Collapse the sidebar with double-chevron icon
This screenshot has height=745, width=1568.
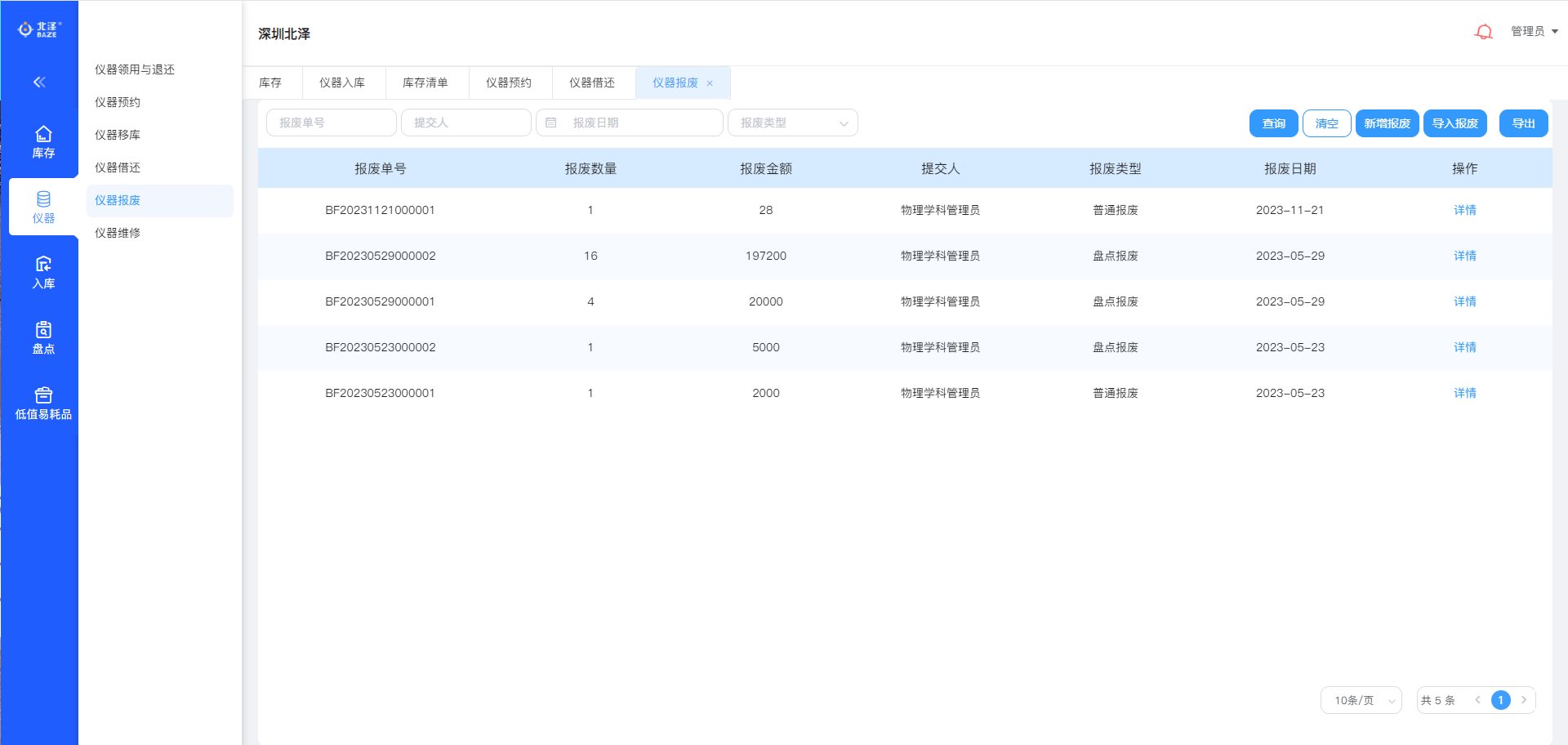click(39, 82)
